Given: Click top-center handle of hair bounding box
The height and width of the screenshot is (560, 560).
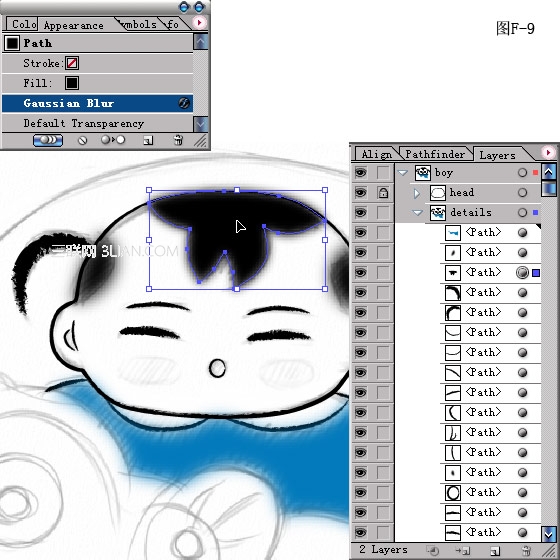Looking at the screenshot, I should coord(237,190).
